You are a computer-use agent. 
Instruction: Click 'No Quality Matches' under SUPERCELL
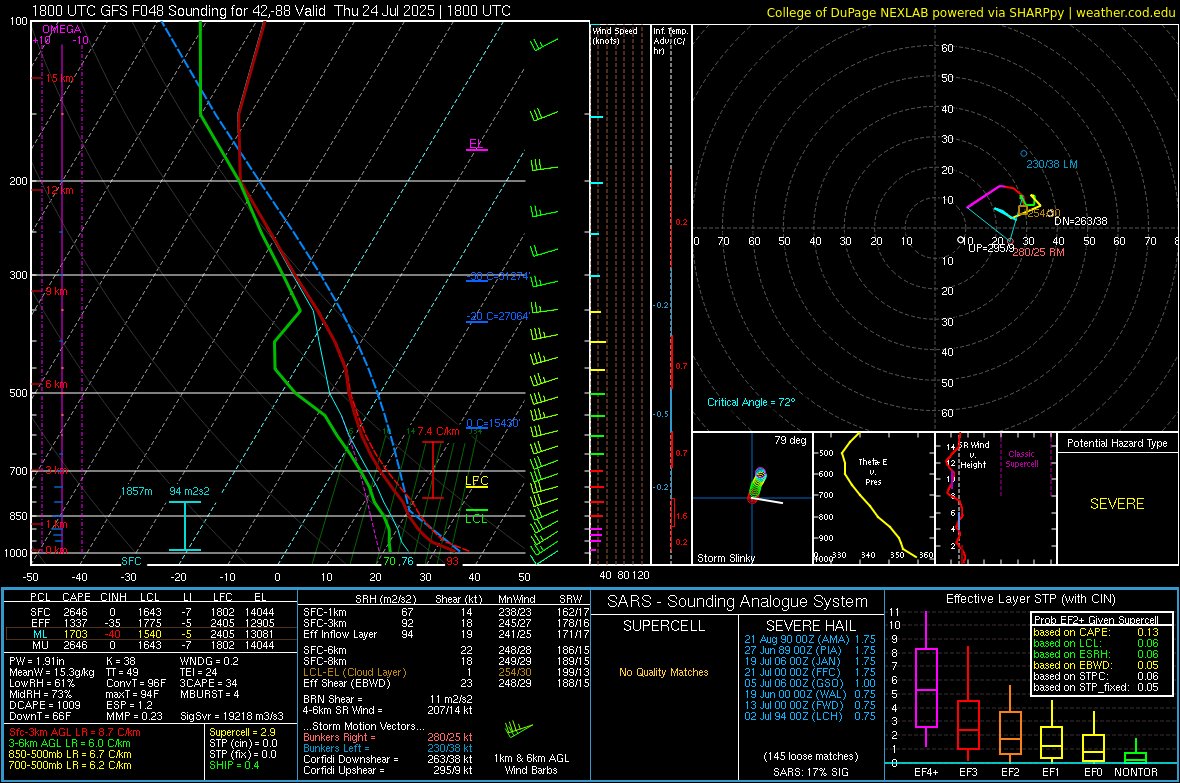(664, 672)
